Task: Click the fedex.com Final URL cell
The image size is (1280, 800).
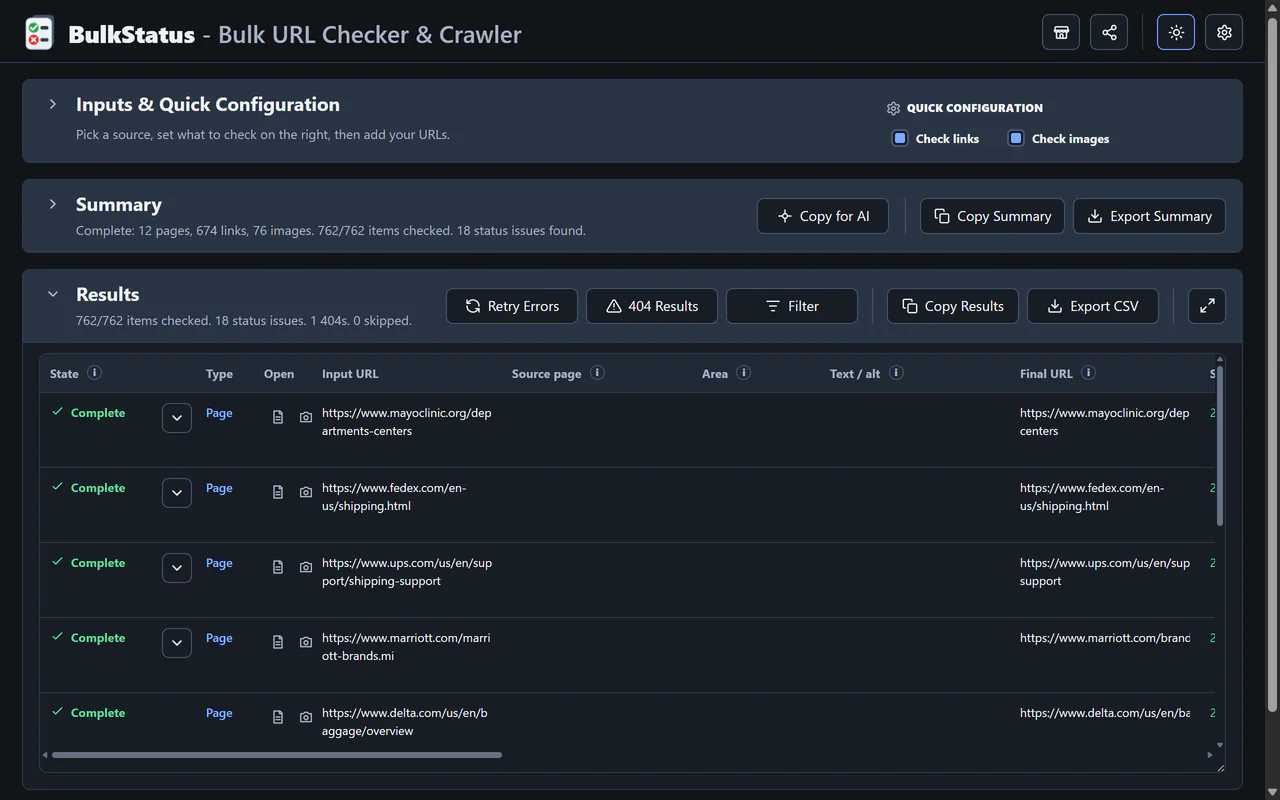Action: click(x=1092, y=497)
